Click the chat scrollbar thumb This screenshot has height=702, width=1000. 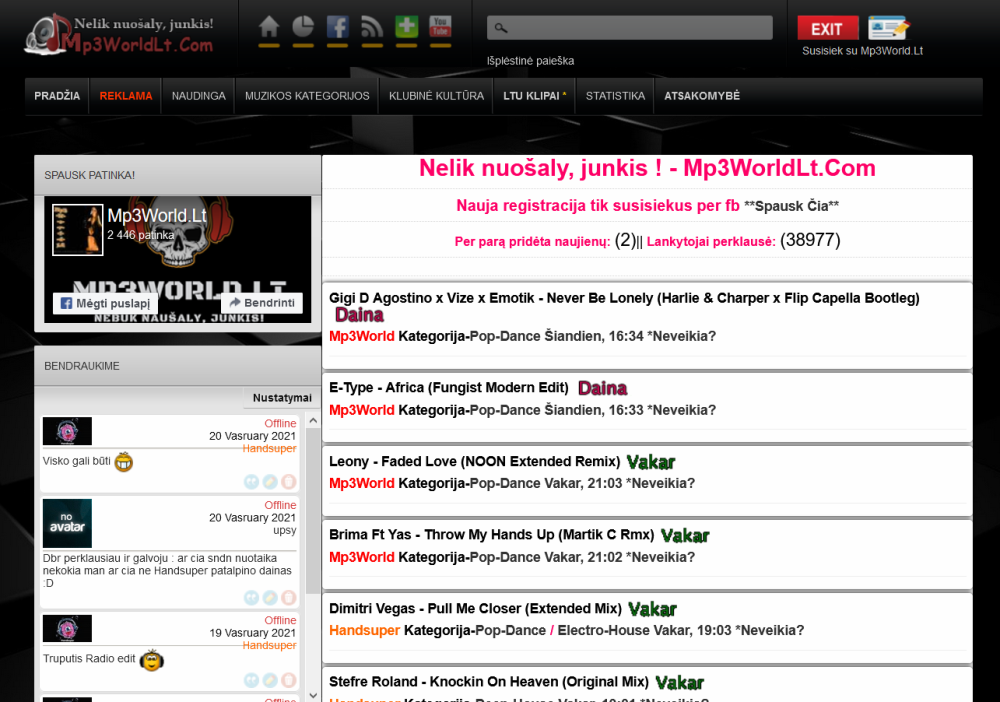pos(312,511)
